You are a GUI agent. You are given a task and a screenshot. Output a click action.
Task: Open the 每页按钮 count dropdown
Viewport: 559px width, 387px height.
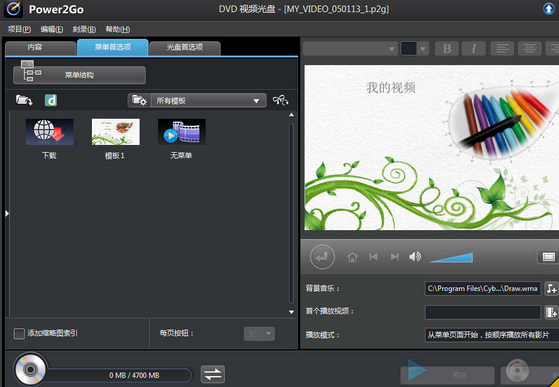point(259,334)
